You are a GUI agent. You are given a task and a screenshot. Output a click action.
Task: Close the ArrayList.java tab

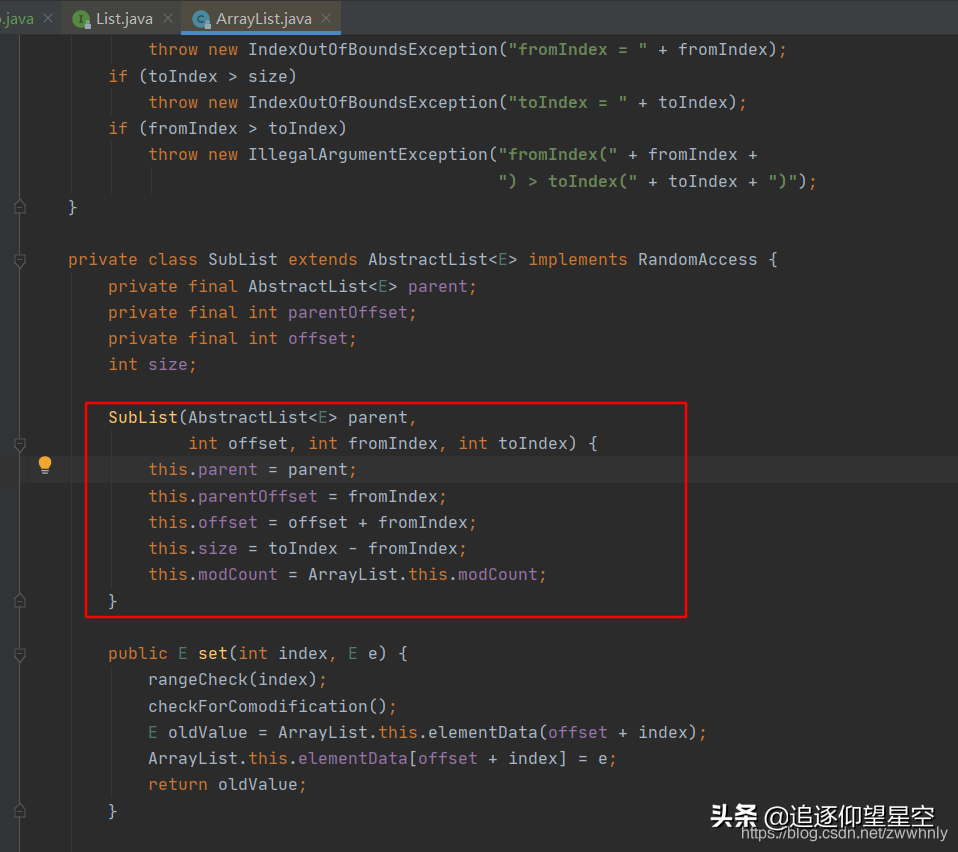[325, 17]
